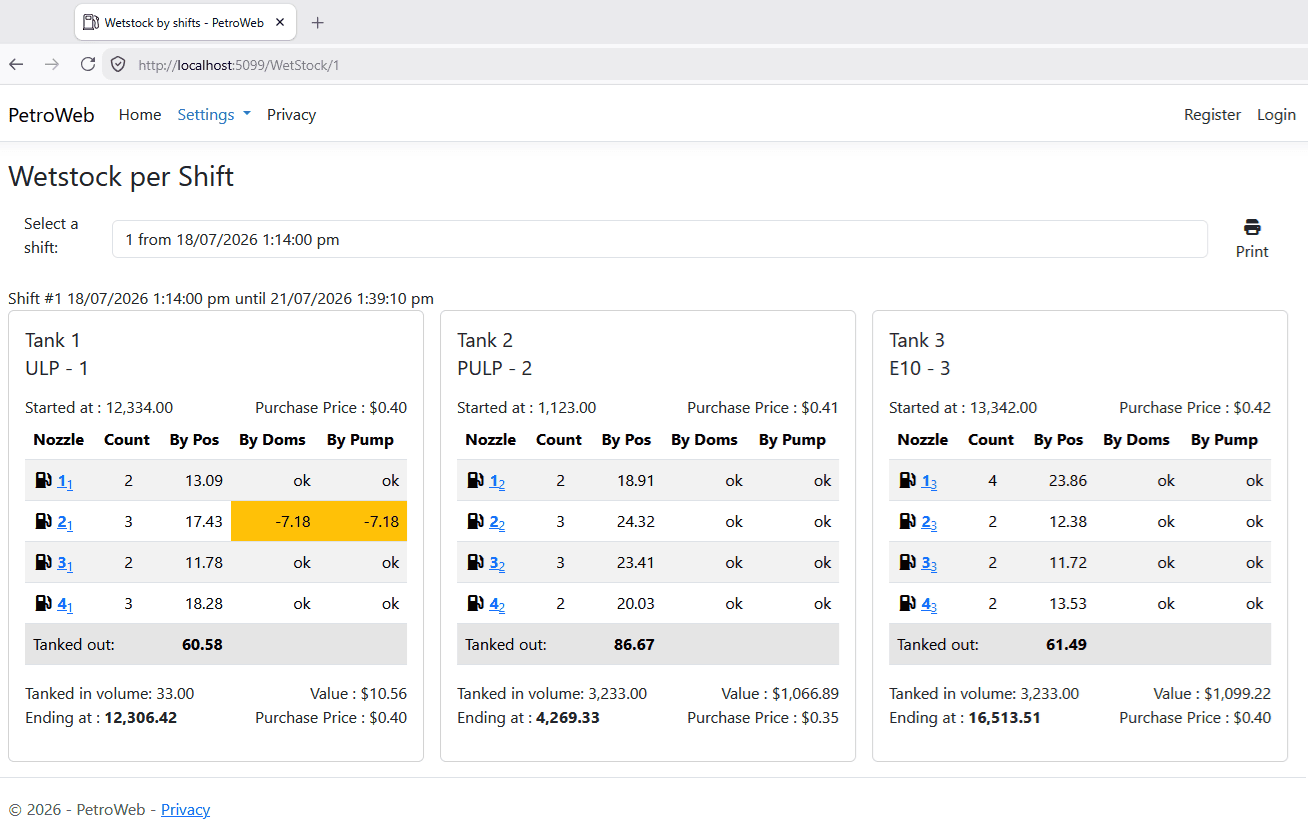The width and height of the screenshot is (1308, 835).
Task: Open nozzle link 1 in Tank 2
Action: click(x=497, y=482)
